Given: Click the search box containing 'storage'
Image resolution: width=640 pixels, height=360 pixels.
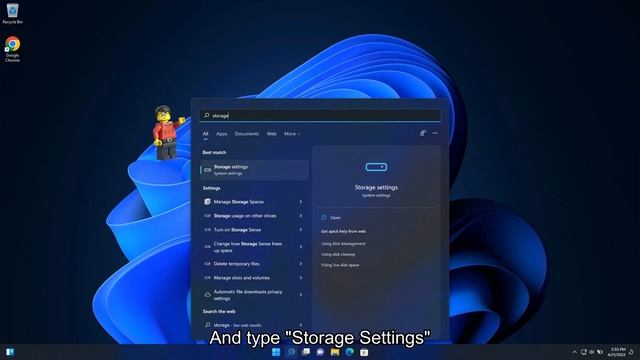Looking at the screenshot, I should pyautogui.click(x=320, y=116).
